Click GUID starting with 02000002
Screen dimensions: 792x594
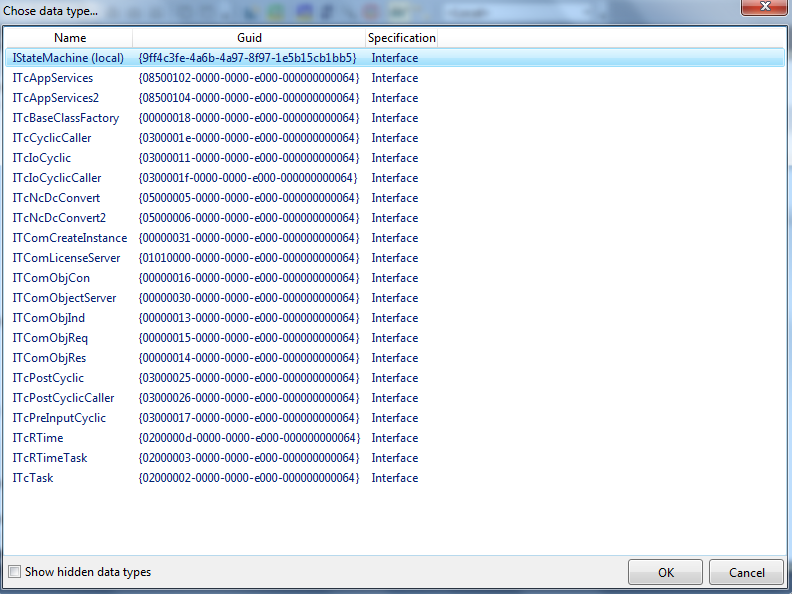249,478
